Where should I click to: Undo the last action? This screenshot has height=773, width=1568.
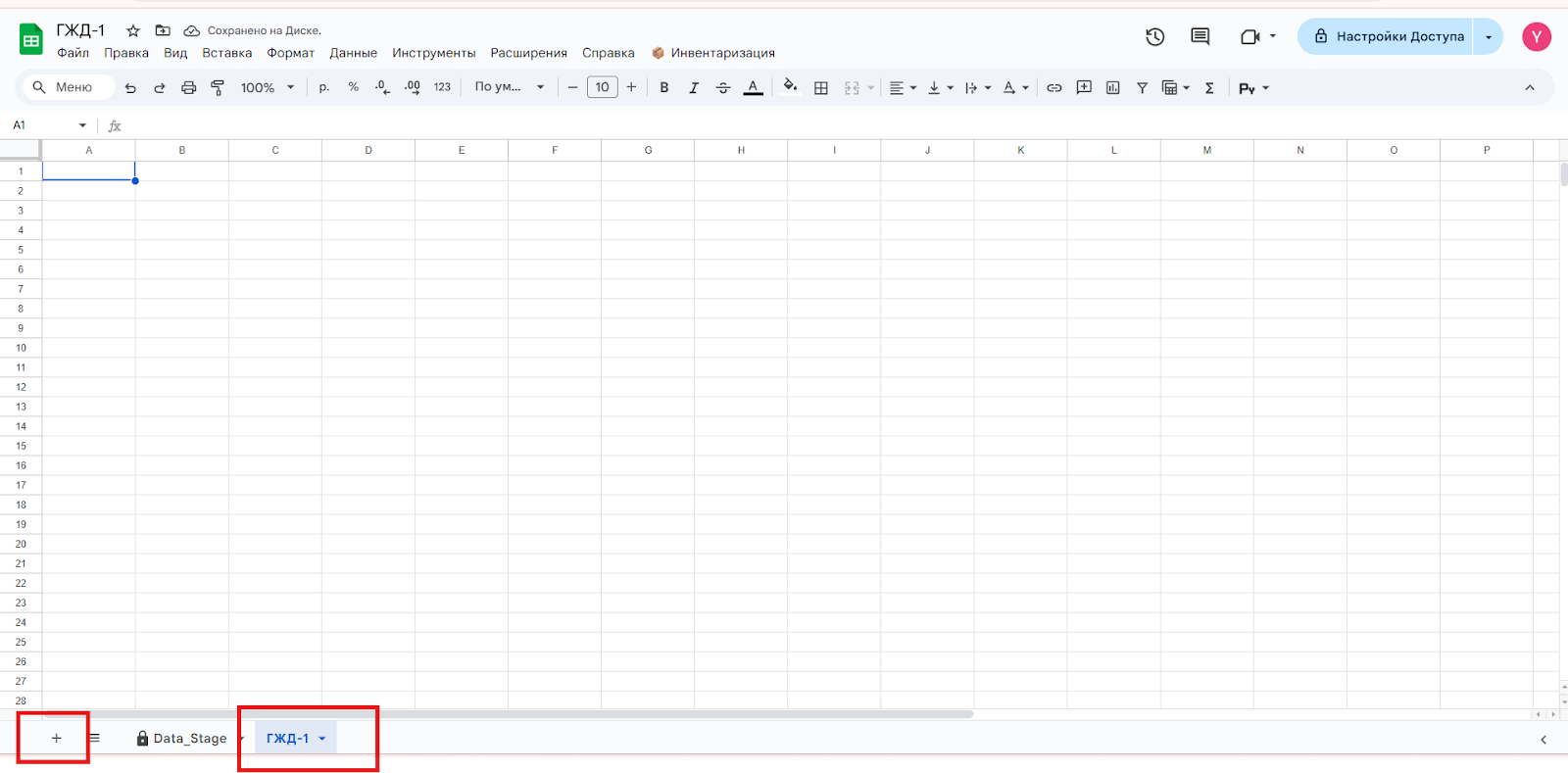(130, 88)
